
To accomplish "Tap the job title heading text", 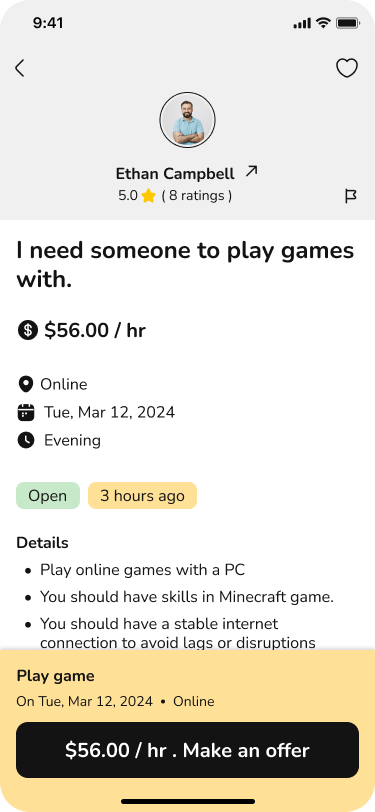I will point(185,265).
